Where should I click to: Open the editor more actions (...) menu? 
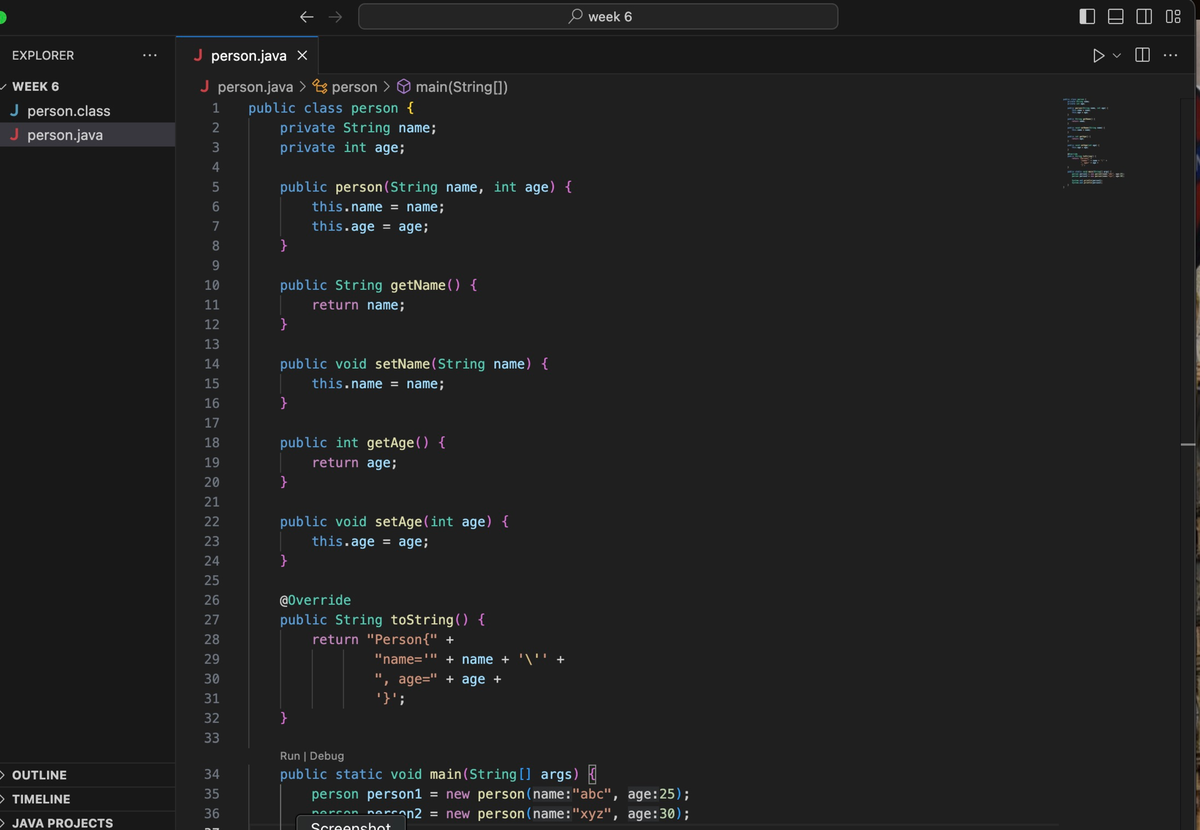tap(1170, 55)
